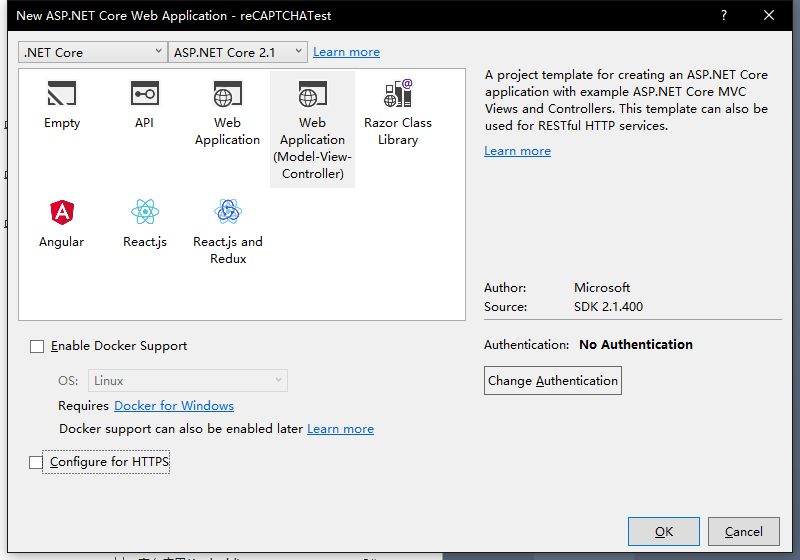The width and height of the screenshot is (800, 560).
Task: Select the Empty project template icon
Action: [x=62, y=95]
